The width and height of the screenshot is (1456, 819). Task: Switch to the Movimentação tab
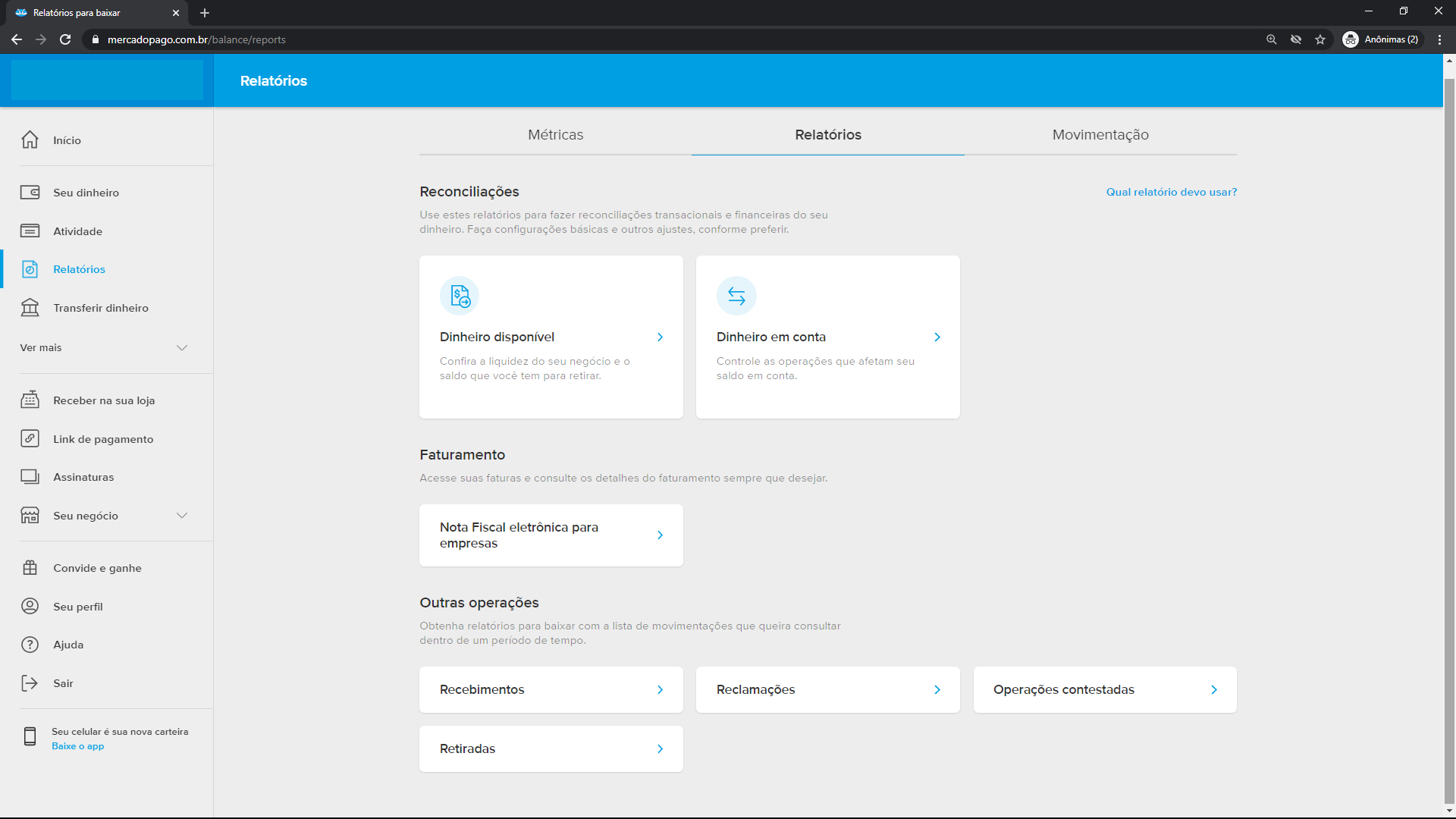click(x=1100, y=135)
